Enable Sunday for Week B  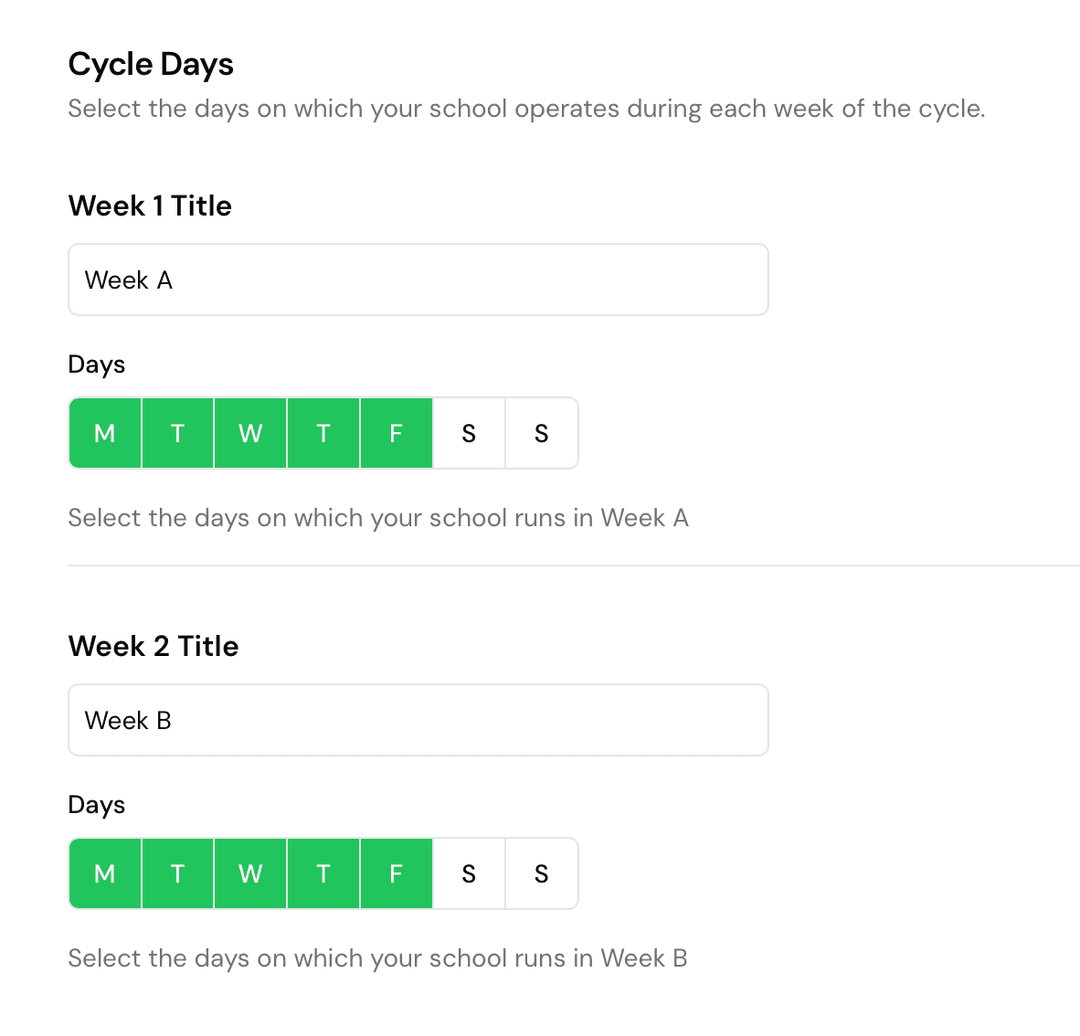(541, 873)
